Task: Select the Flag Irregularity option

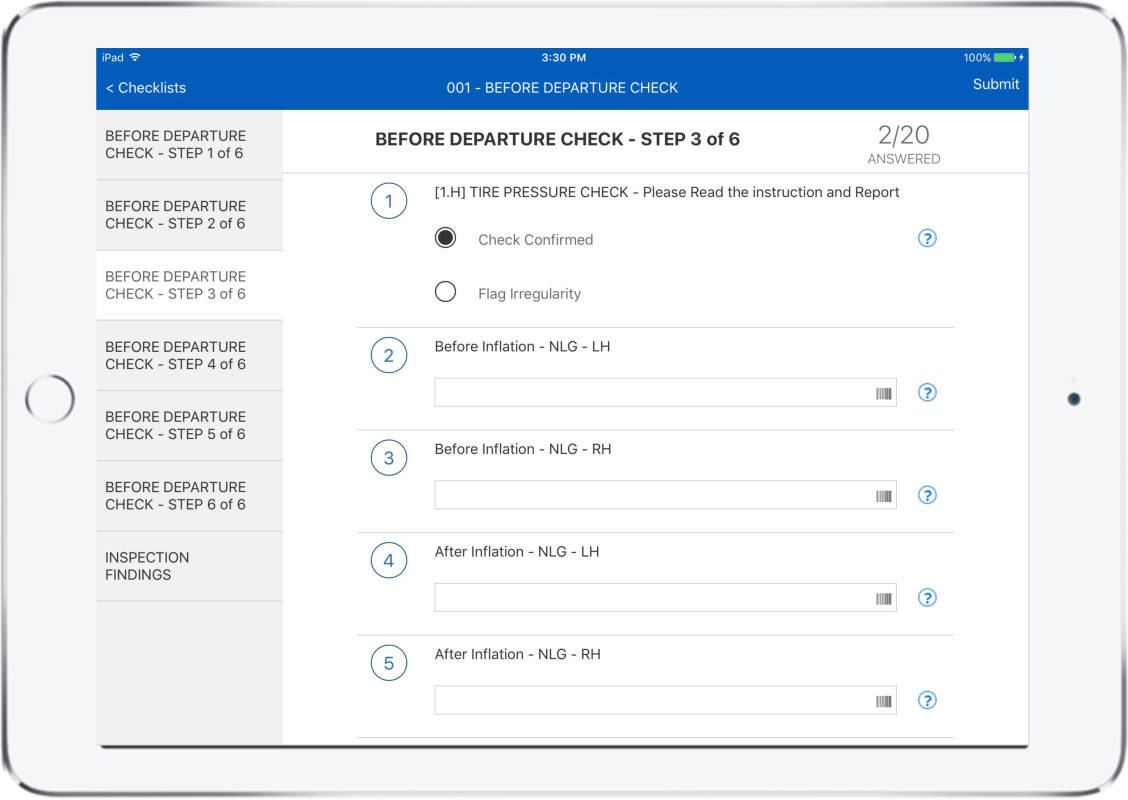Action: pyautogui.click(x=444, y=292)
